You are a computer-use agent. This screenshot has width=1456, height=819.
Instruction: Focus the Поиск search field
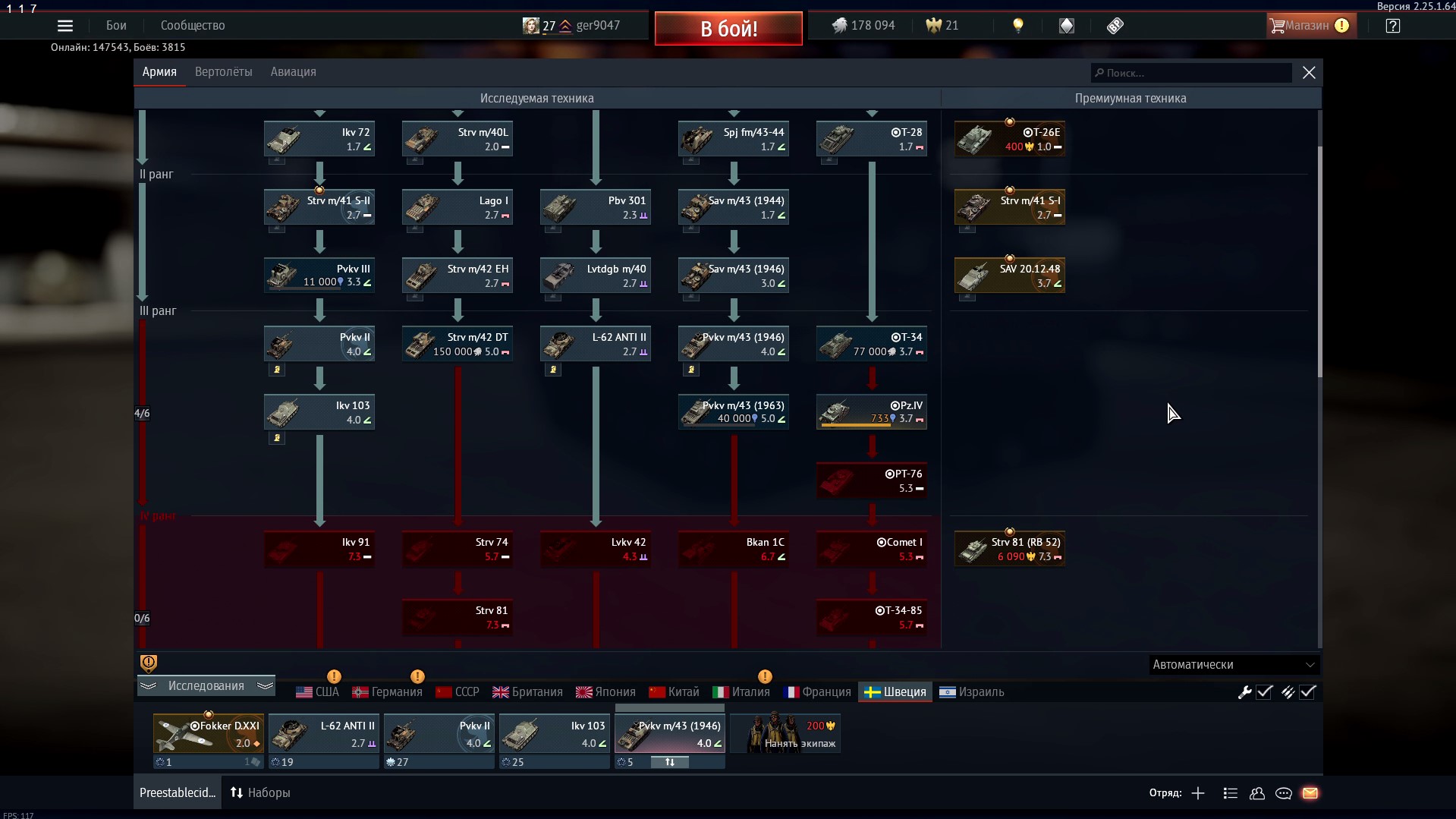[x=1191, y=73]
